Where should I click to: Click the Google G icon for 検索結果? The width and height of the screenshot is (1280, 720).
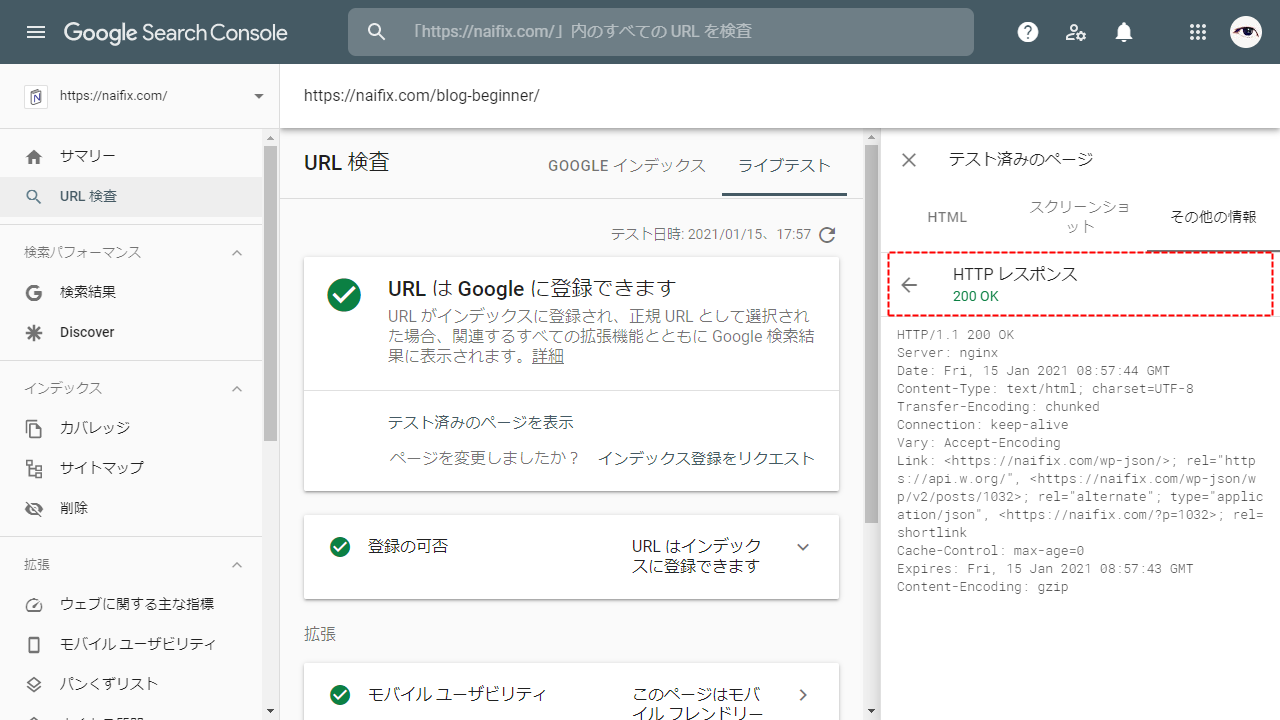(x=34, y=293)
